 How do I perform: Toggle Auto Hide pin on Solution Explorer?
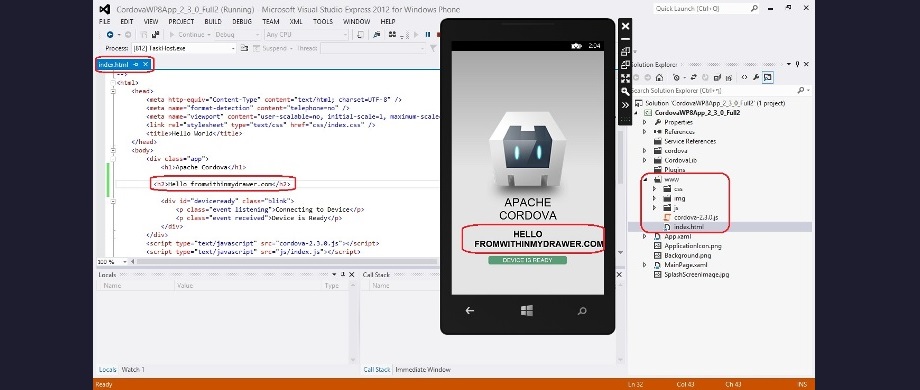tap(797, 64)
